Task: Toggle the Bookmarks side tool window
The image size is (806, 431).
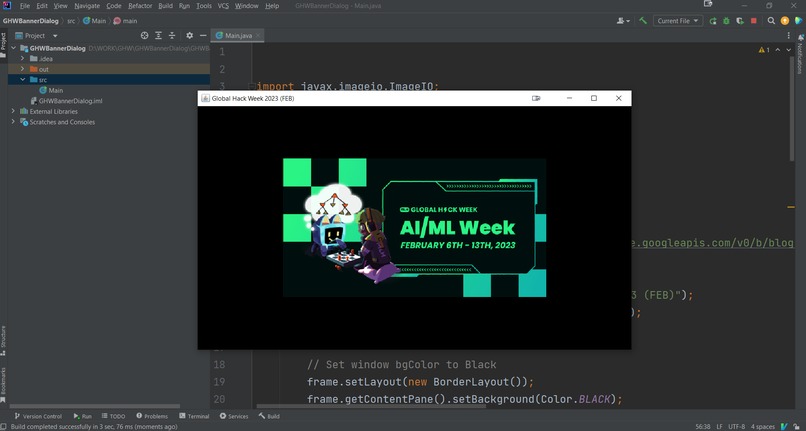Action: (x=3, y=385)
